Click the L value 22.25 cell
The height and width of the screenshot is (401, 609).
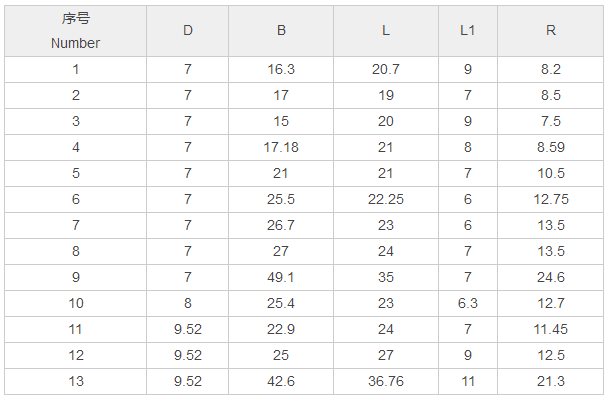(x=386, y=199)
